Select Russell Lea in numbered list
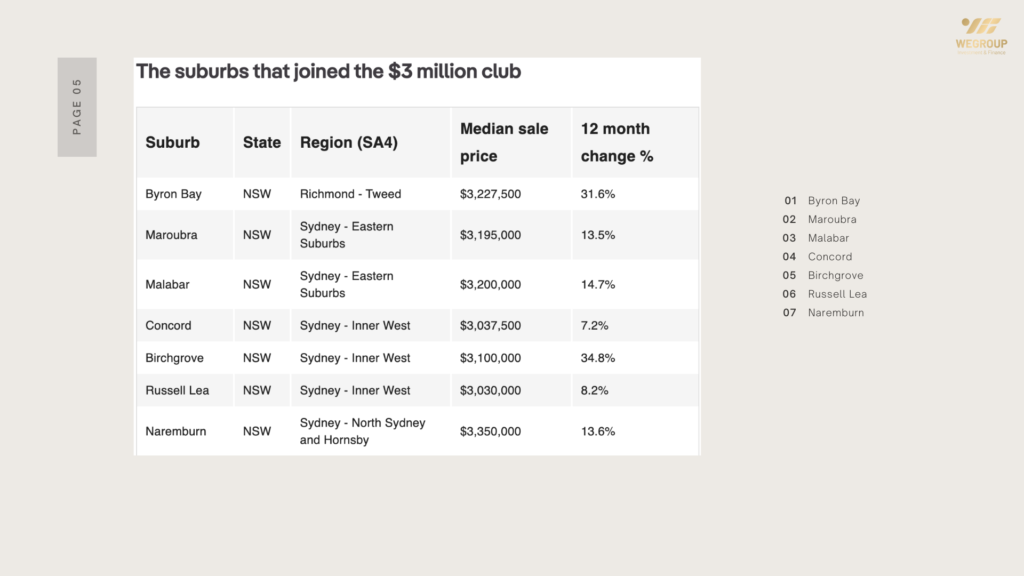 [837, 294]
